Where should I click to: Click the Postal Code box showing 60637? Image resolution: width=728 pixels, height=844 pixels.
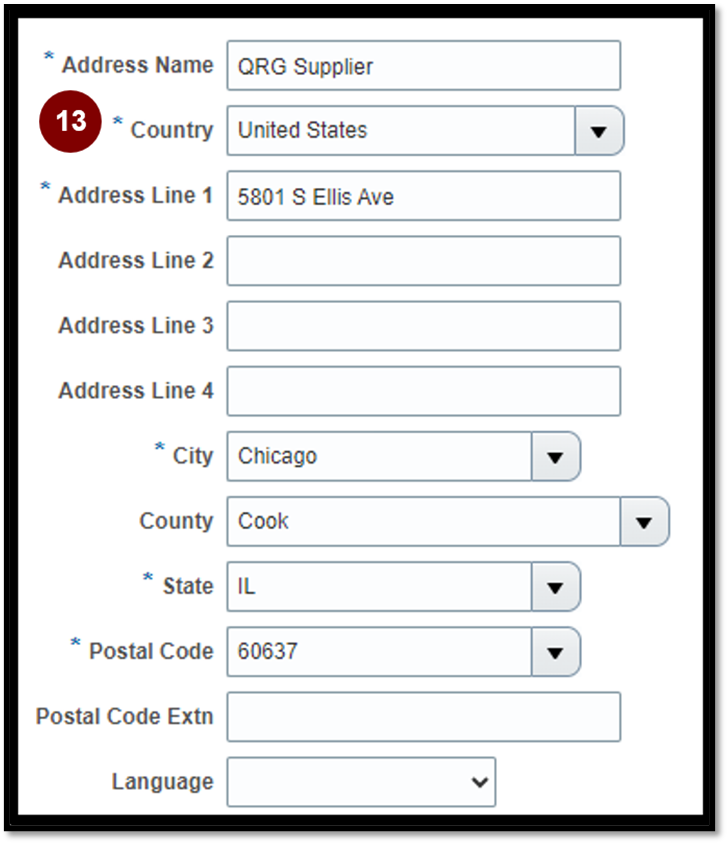pyautogui.click(x=380, y=652)
